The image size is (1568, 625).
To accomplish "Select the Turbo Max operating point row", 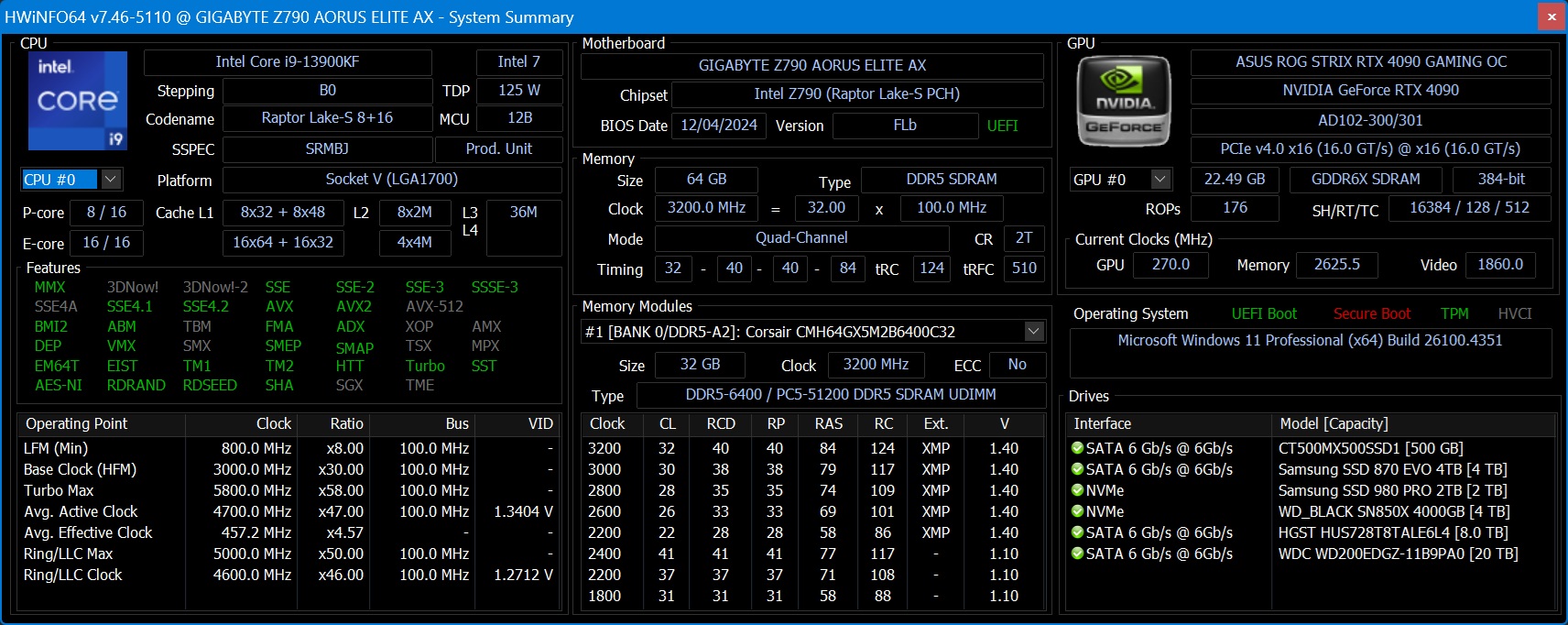I will [289, 490].
